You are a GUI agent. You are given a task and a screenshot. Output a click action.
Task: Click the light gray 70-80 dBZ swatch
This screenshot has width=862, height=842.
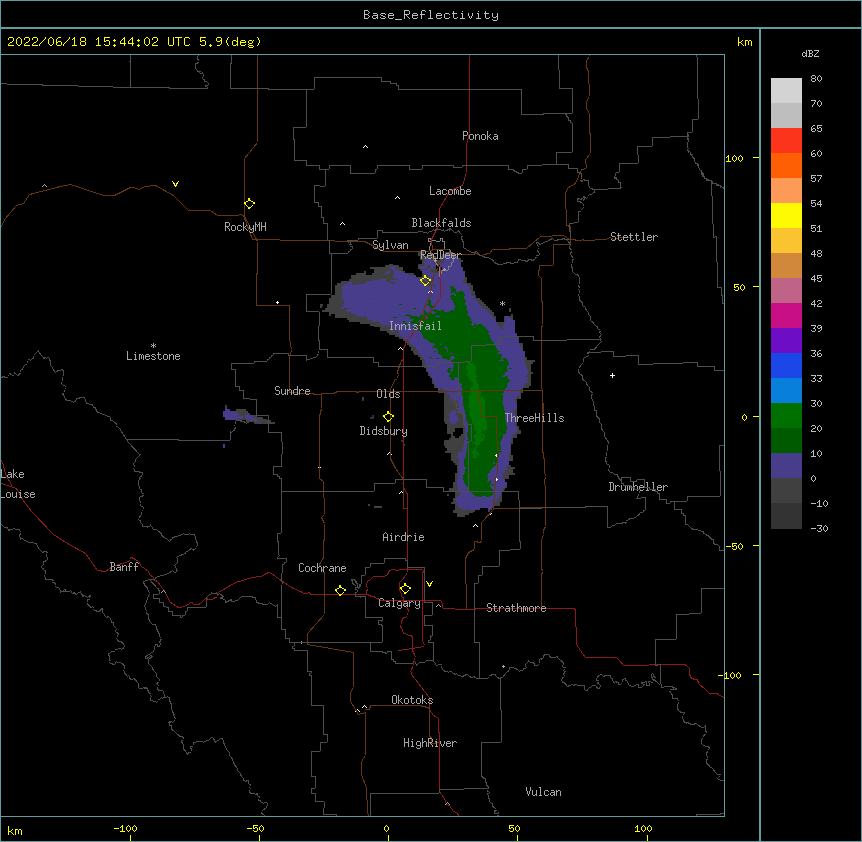(x=786, y=91)
